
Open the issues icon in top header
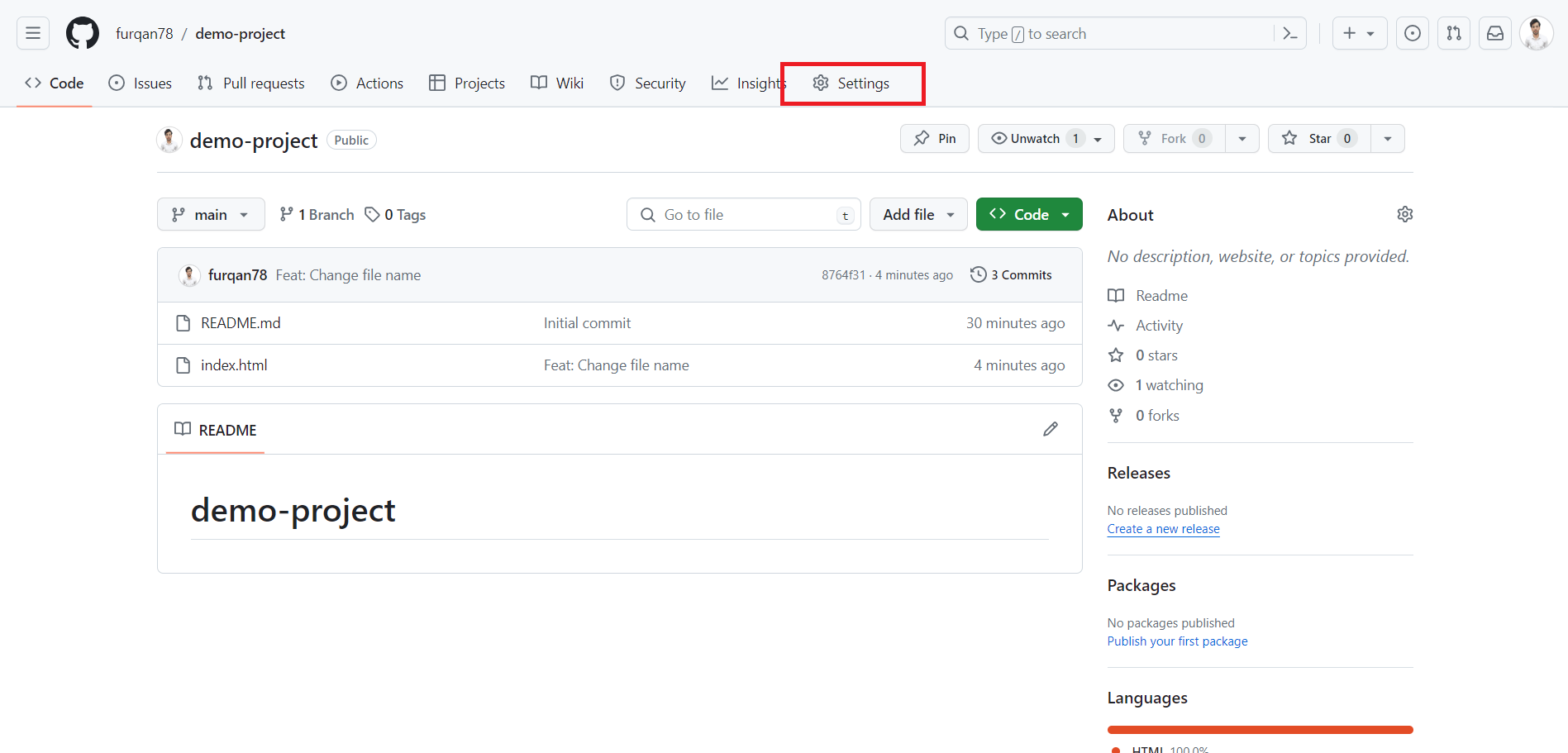pos(1413,33)
